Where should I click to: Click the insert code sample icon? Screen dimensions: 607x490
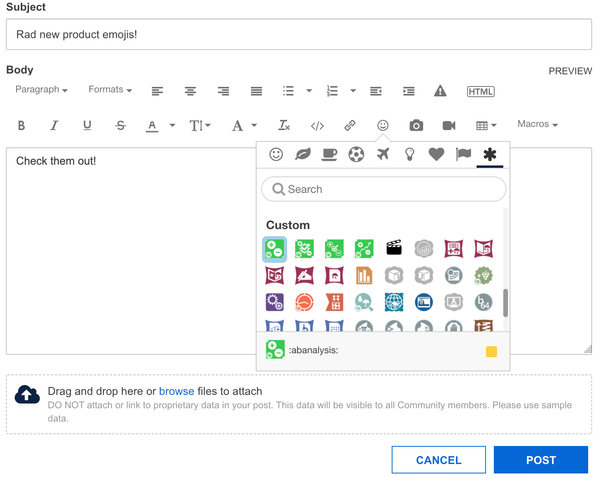tap(317, 125)
